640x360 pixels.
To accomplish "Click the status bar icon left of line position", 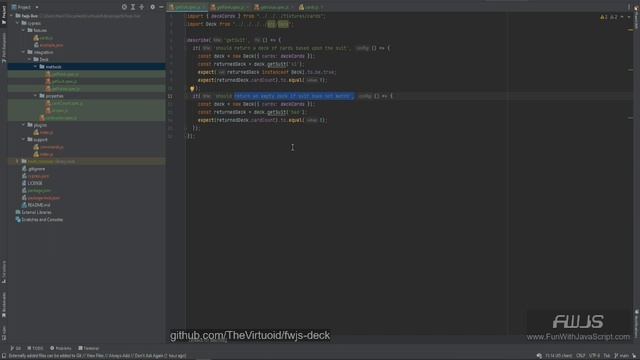I will [539, 356].
